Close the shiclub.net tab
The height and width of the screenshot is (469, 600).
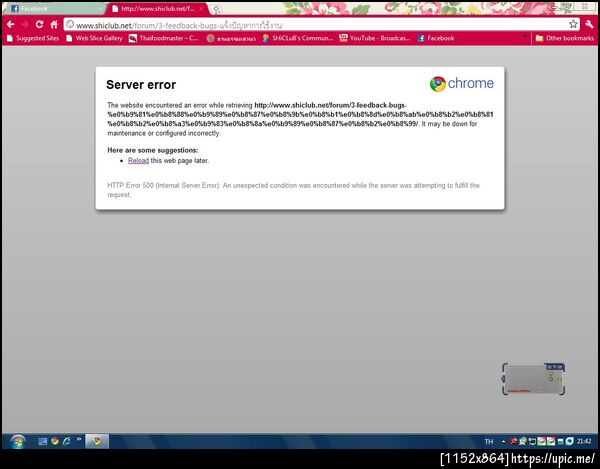point(201,8)
